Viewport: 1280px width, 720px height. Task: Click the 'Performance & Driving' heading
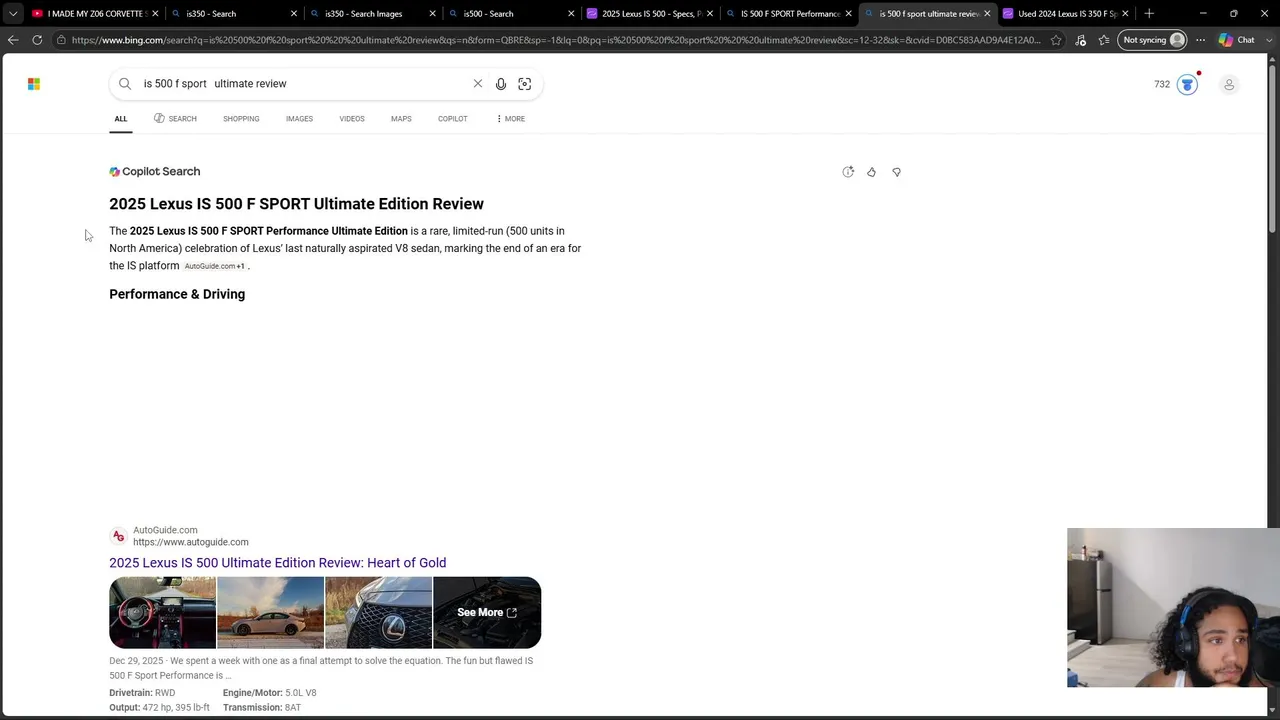(177, 294)
